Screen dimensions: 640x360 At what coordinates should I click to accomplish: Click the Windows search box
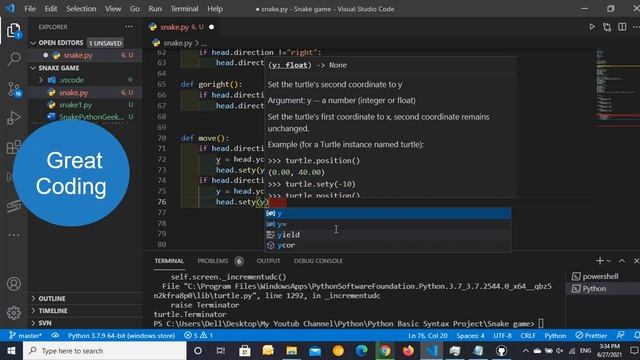click(104, 351)
